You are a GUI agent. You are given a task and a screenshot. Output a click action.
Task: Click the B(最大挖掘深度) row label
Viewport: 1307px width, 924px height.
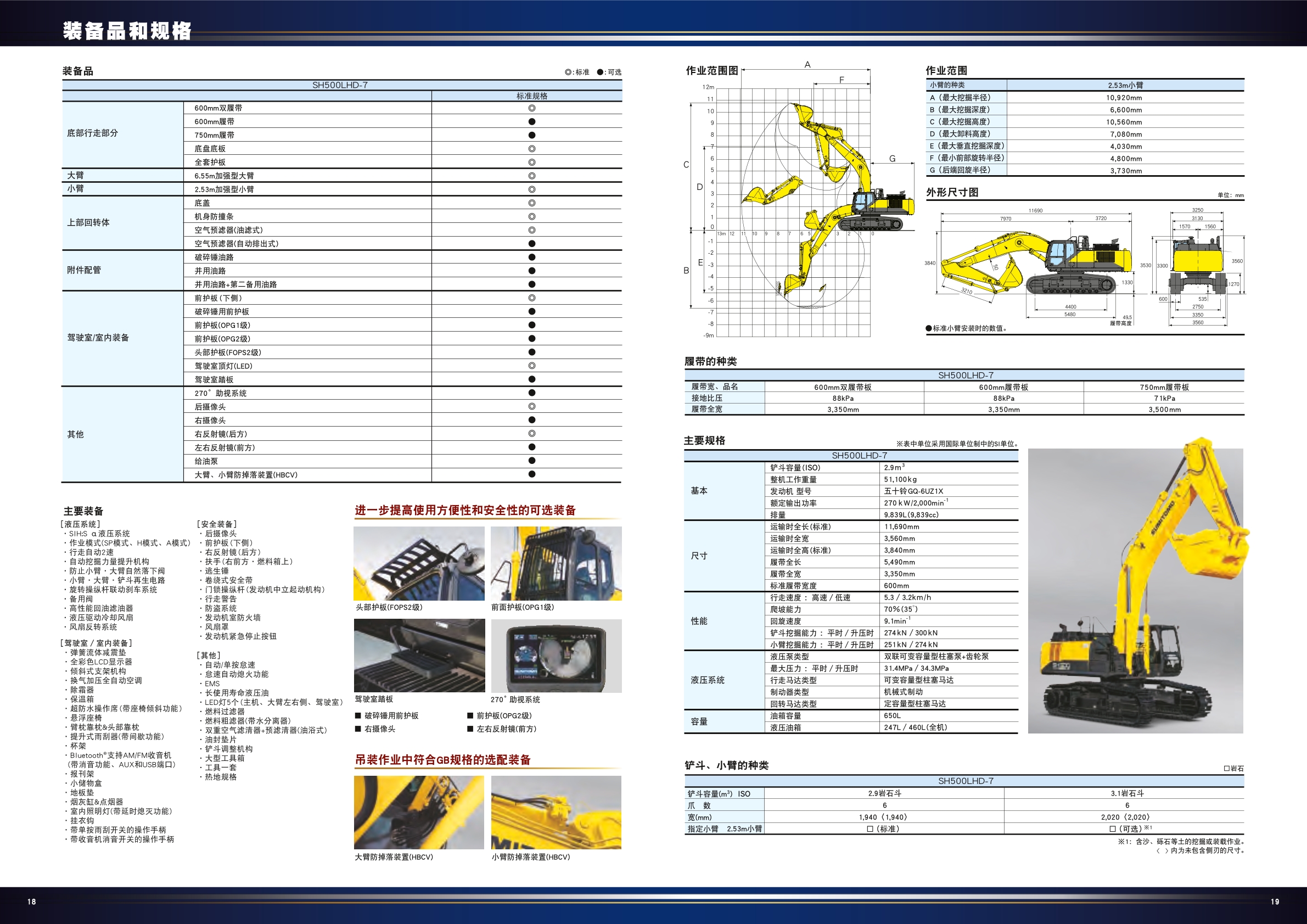click(960, 110)
